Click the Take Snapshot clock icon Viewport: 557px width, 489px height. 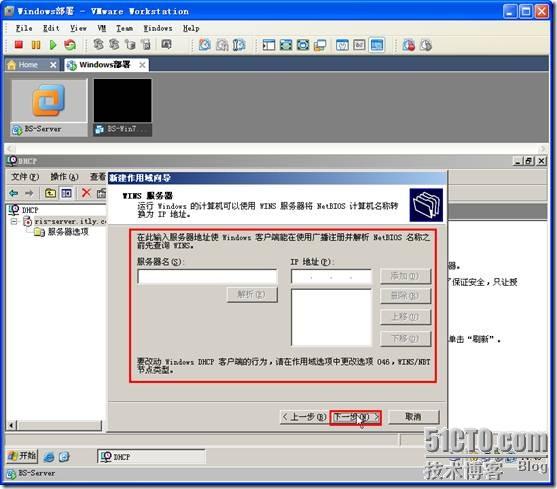click(x=205, y=45)
